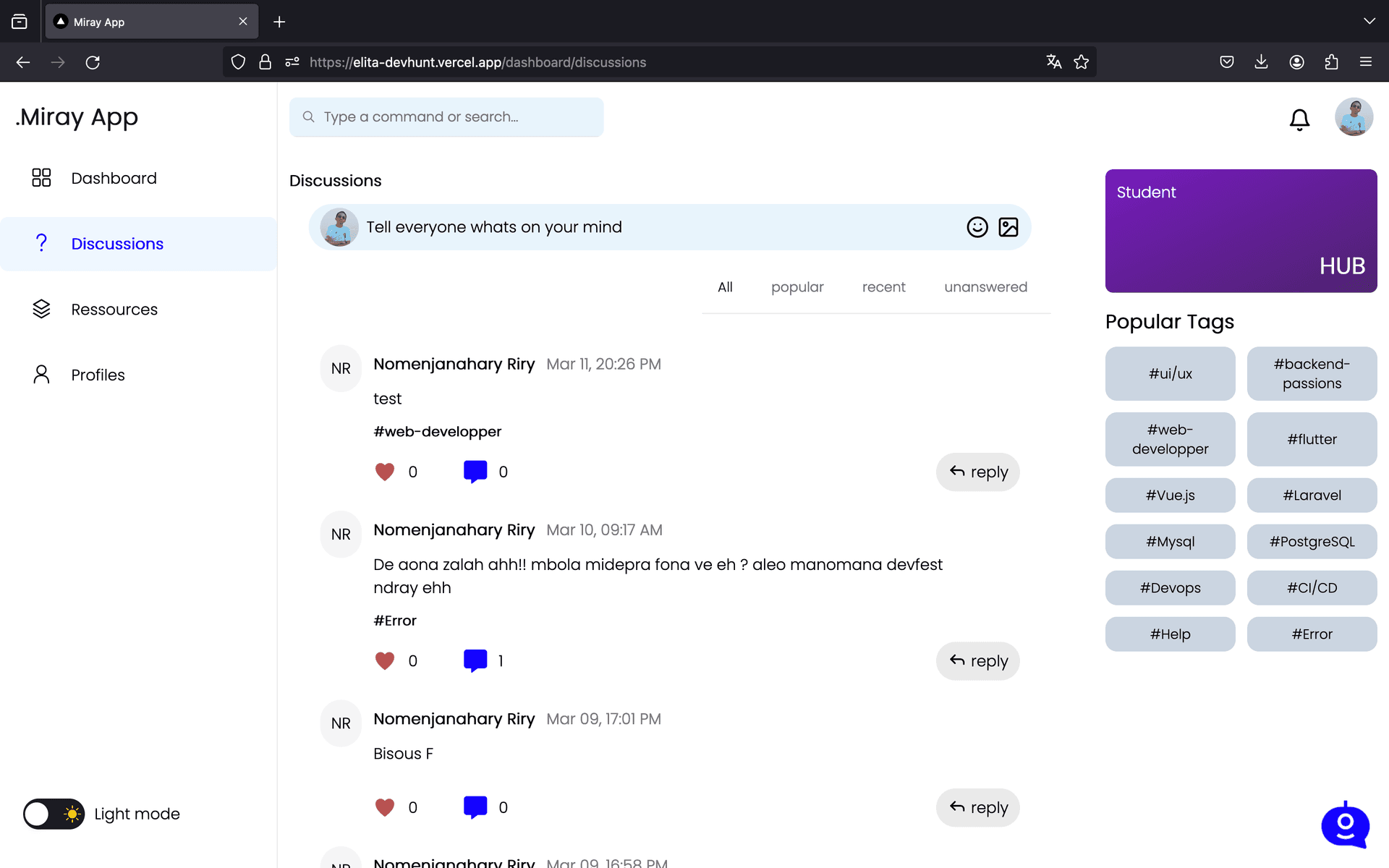Bookmark this page with star icon

[1081, 62]
